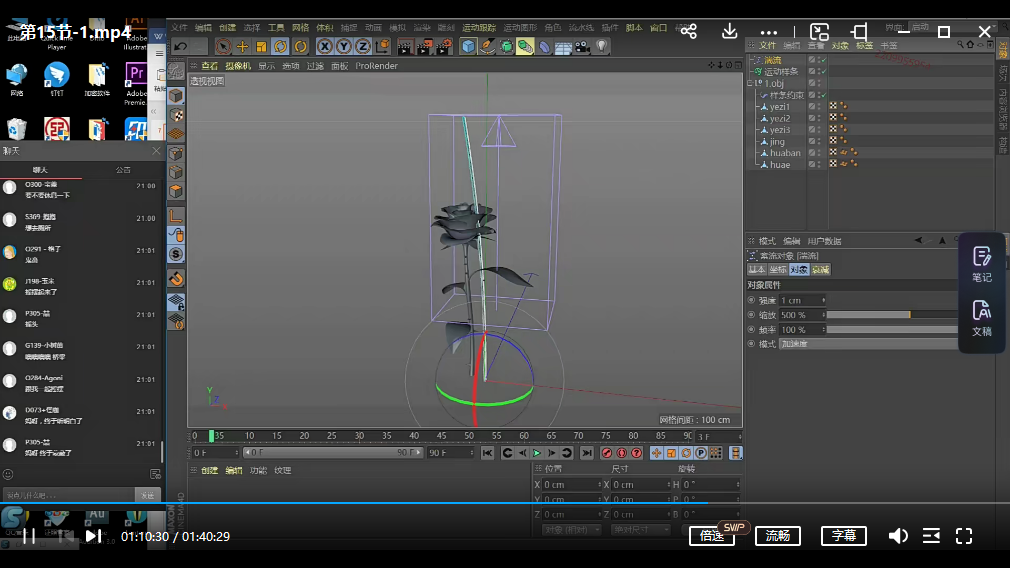Open the 对象 (相对) coordinate dropdown
This screenshot has height=568, width=1010.
[x=572, y=529]
